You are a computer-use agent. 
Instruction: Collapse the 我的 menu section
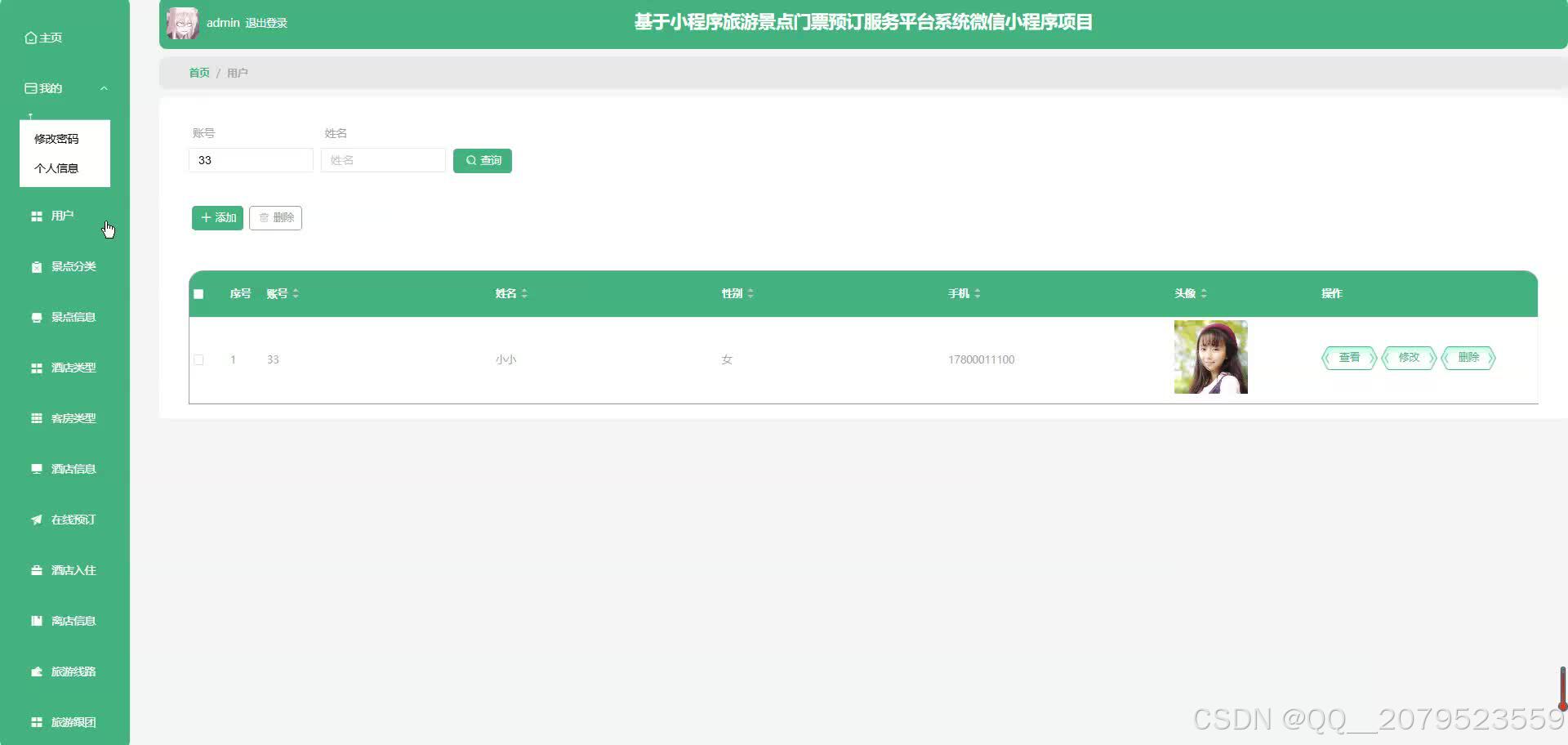104,87
